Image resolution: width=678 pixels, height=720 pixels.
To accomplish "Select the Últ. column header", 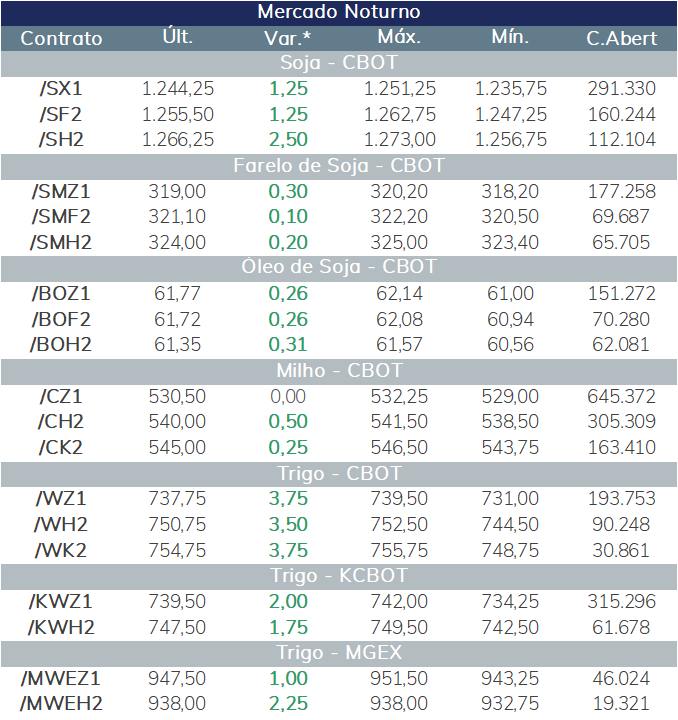I will pos(178,37).
